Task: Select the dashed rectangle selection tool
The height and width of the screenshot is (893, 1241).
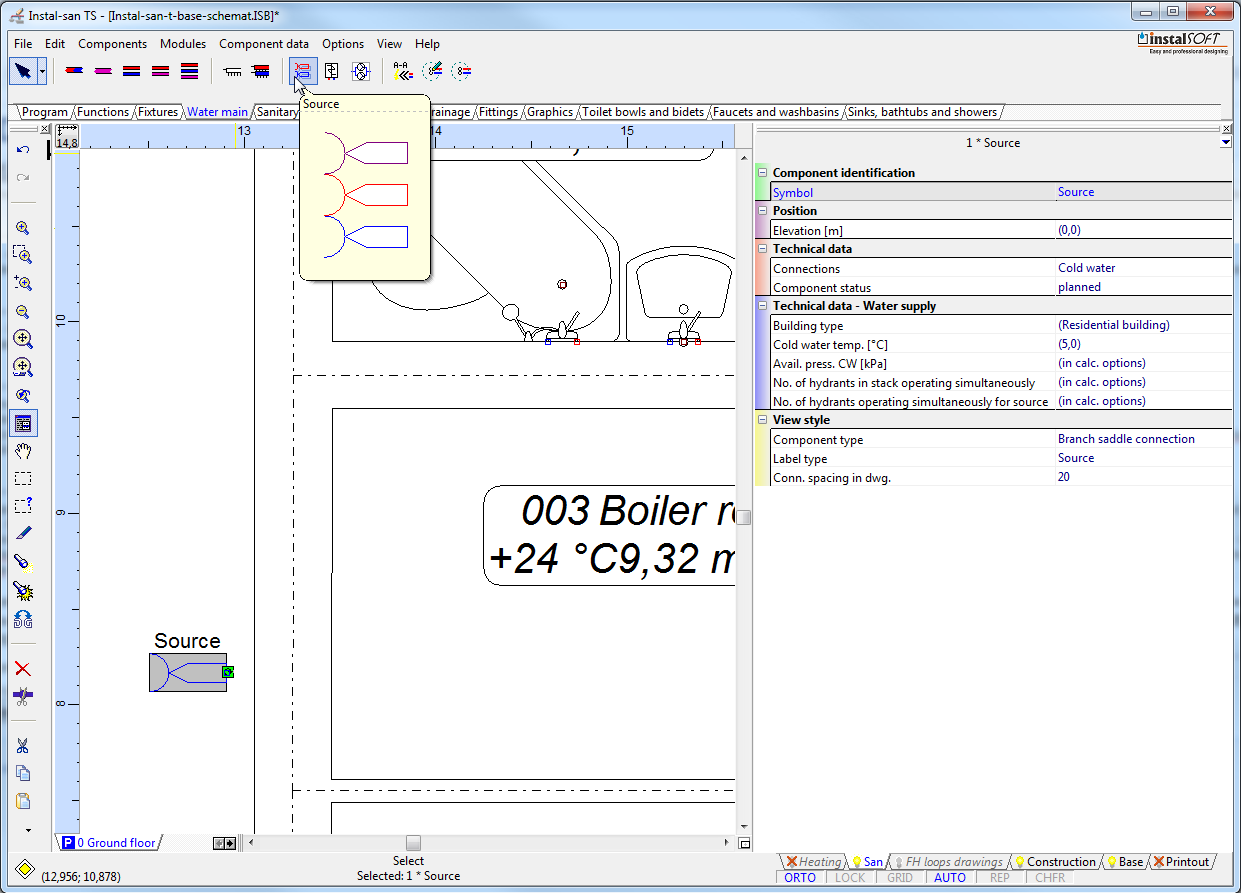Action: coord(23,478)
